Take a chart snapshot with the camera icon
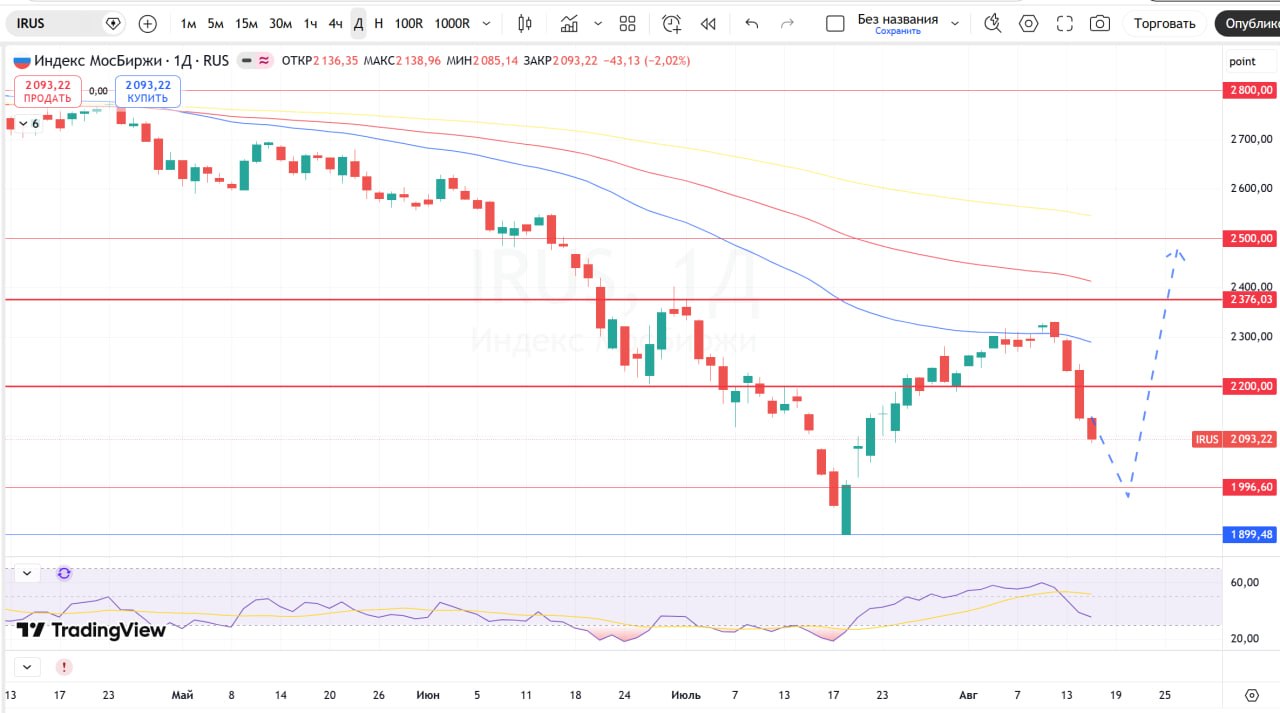This screenshot has height=713, width=1280. [1100, 23]
